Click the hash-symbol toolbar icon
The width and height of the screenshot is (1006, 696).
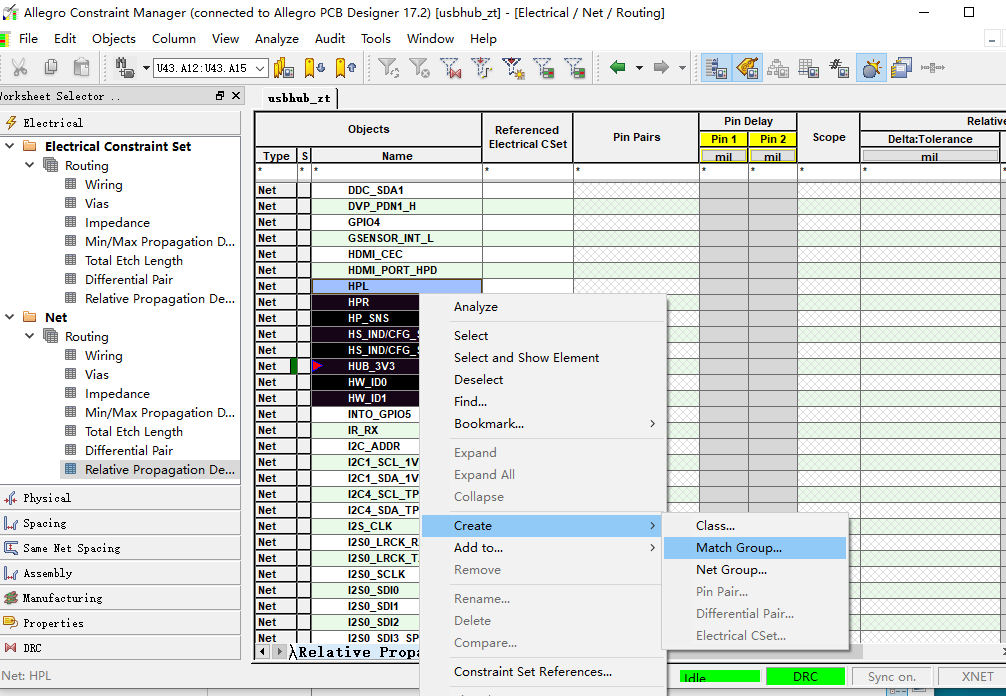(839, 67)
